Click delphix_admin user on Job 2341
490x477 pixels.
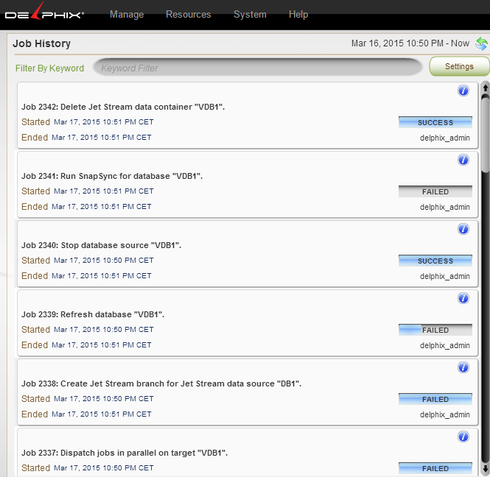pyautogui.click(x=445, y=207)
